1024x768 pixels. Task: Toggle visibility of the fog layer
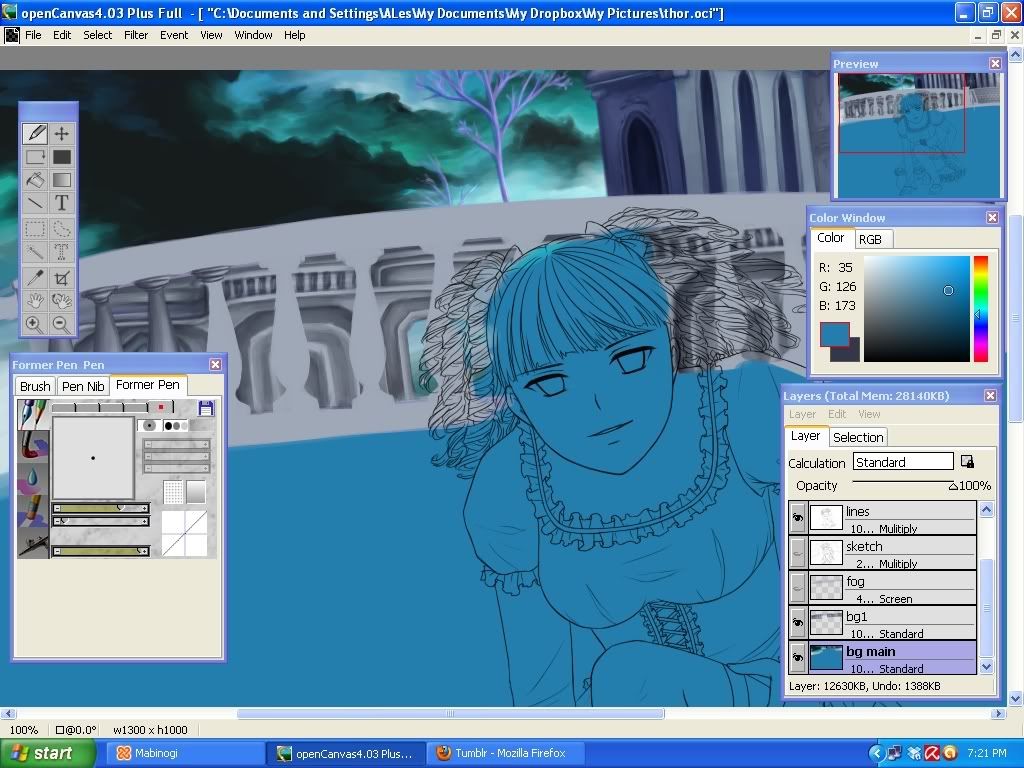(797, 588)
